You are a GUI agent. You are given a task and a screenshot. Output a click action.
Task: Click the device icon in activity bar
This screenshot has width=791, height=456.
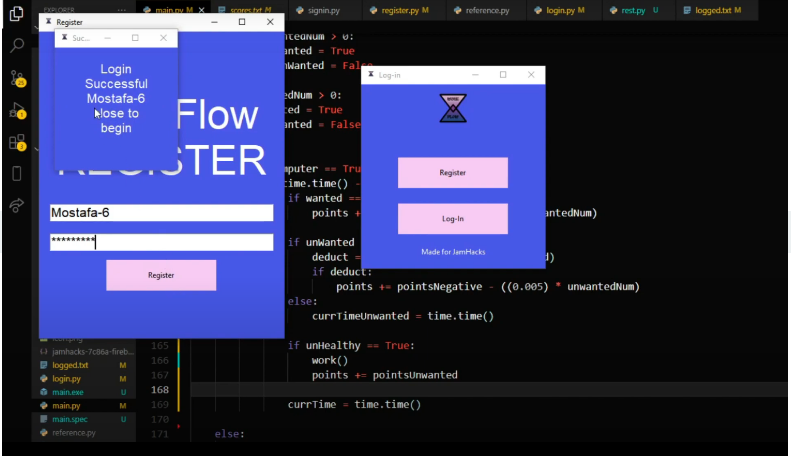click(x=17, y=174)
